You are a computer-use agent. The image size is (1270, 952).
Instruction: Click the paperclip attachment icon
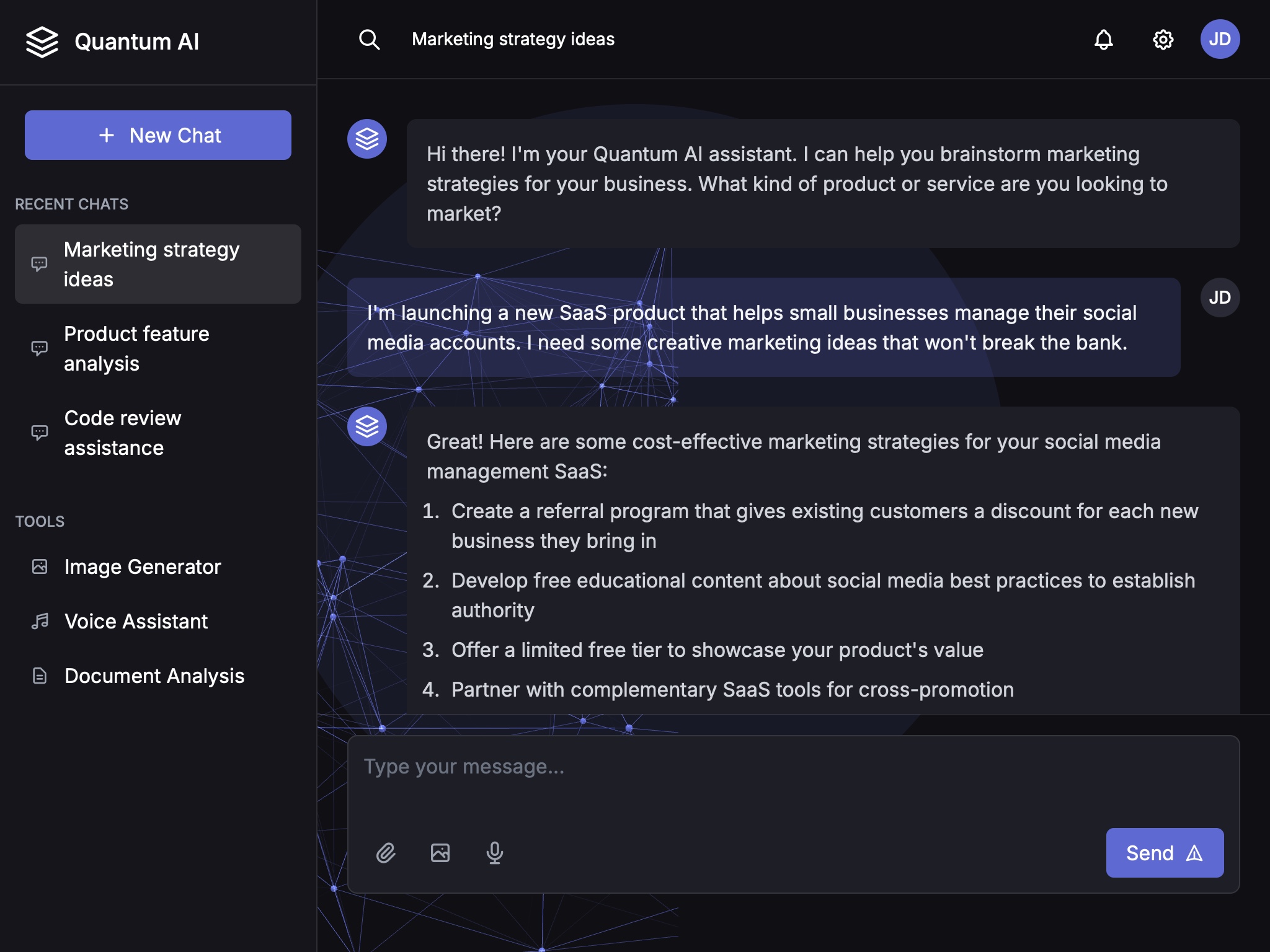click(386, 852)
